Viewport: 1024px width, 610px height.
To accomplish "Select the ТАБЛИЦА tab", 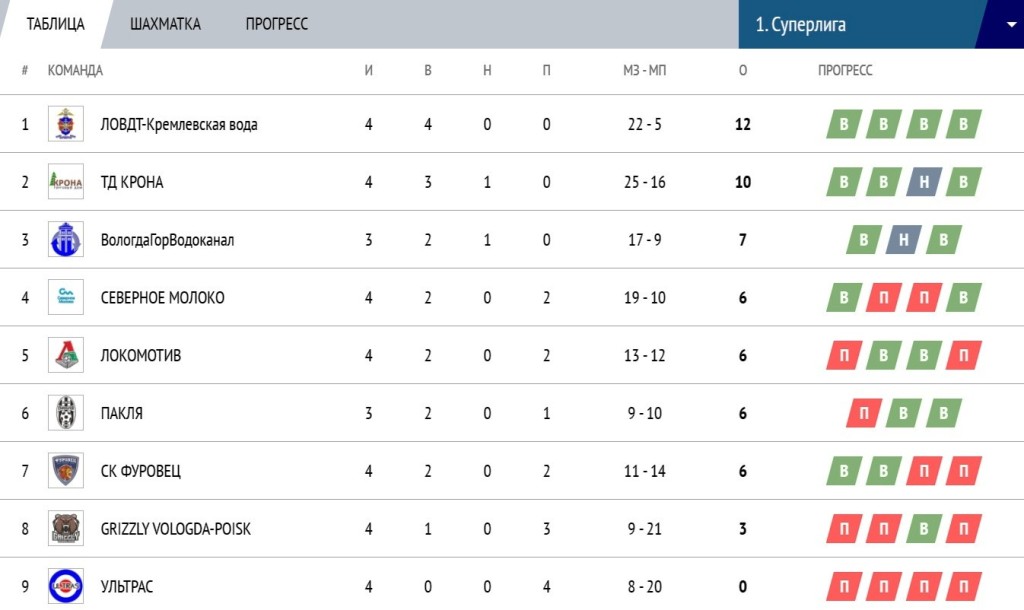I will coord(56,24).
